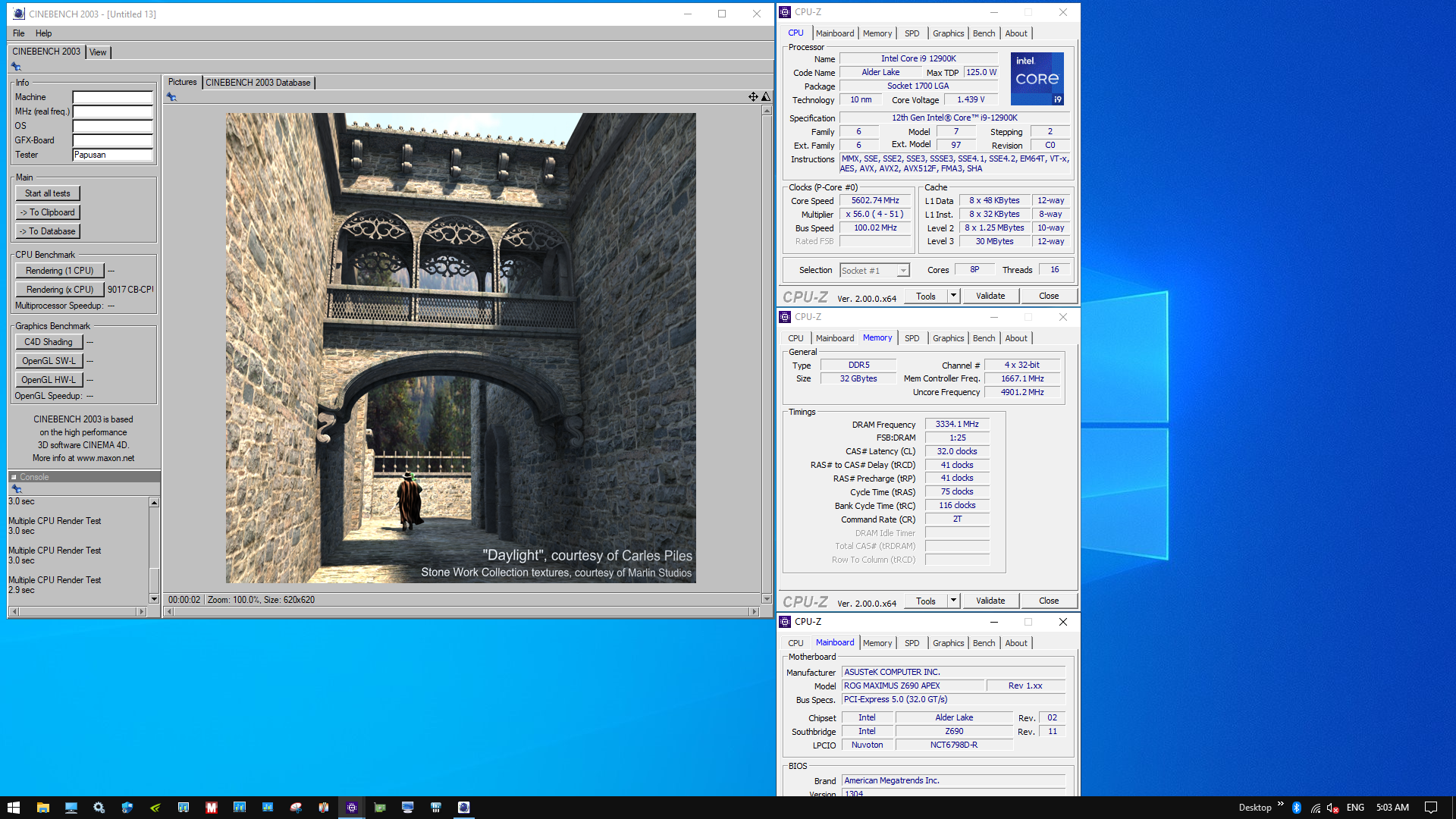Screen dimensions: 1456x819
Task: Open Tools dropdown arrow in the CPU-Z Memory window
Action: [x=953, y=601]
